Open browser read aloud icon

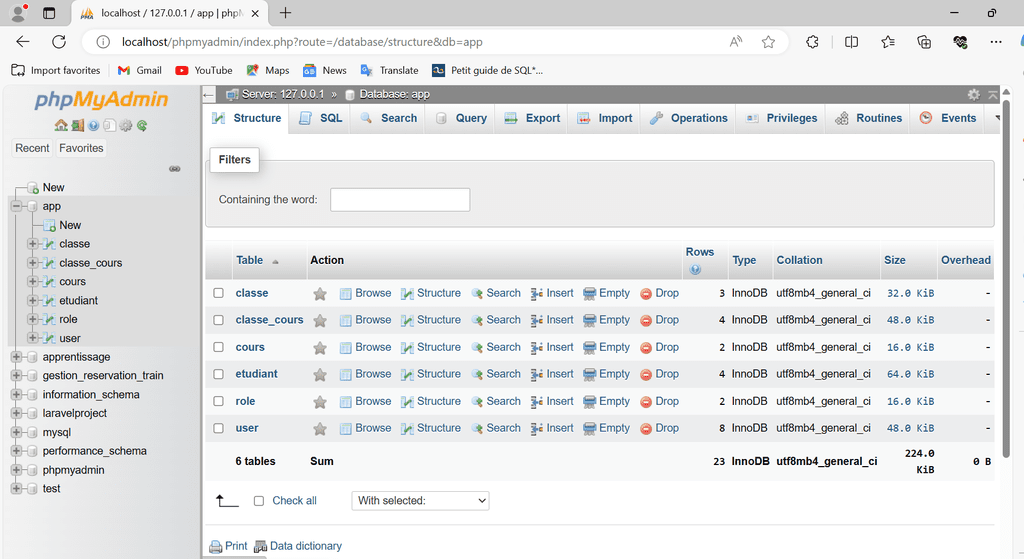click(x=736, y=42)
